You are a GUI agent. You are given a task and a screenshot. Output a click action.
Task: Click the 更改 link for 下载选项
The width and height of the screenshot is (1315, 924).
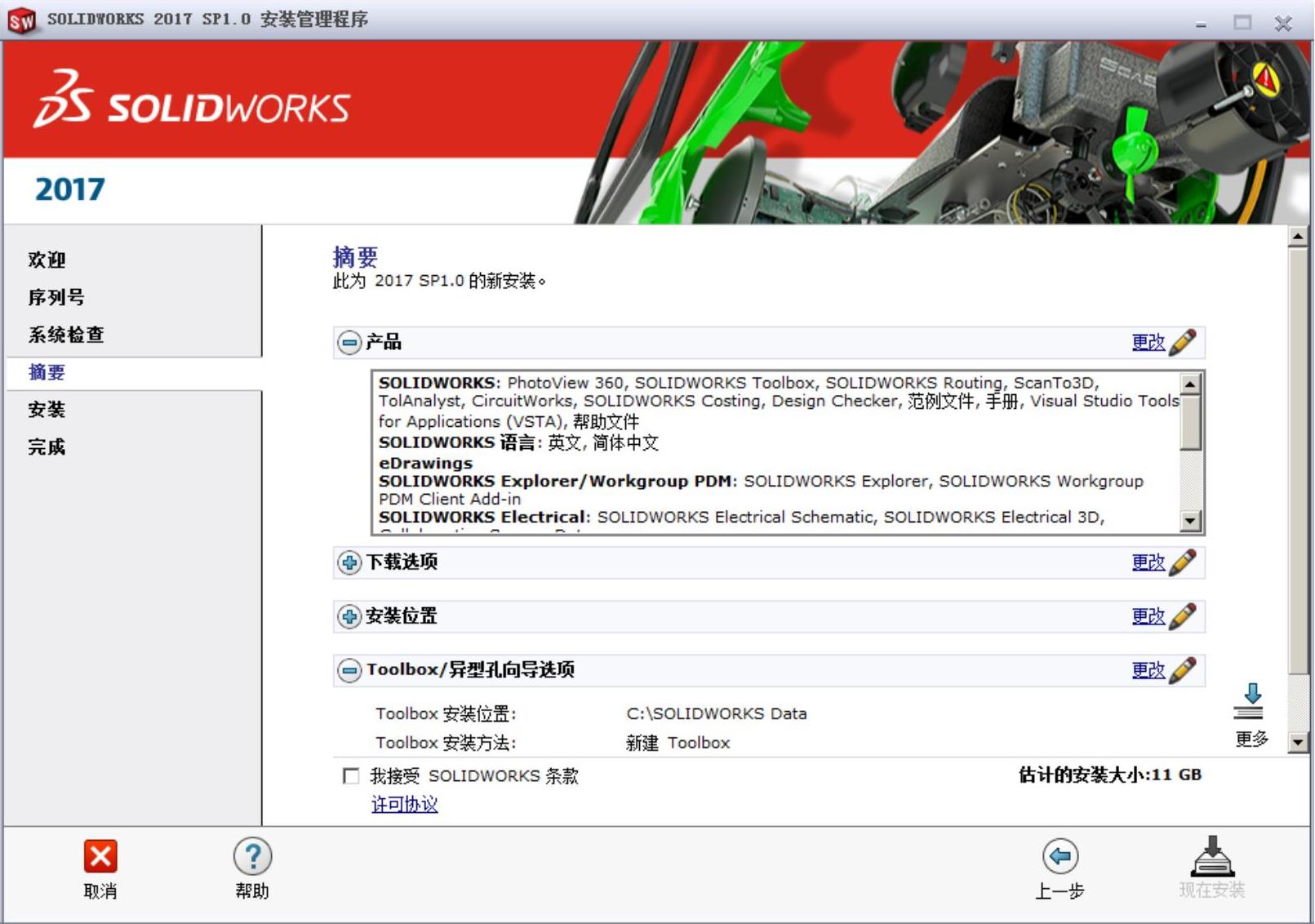pyautogui.click(x=1148, y=562)
